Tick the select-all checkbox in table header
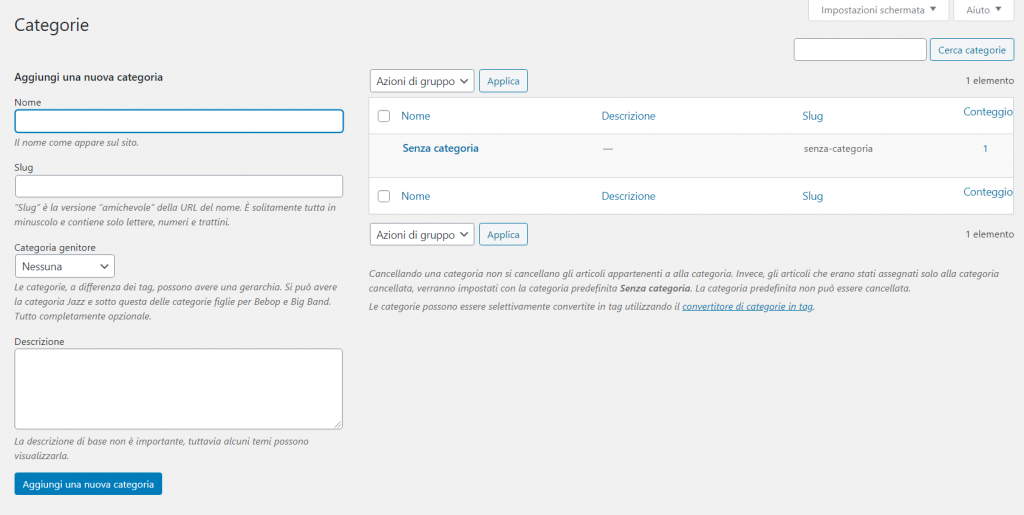 point(384,116)
